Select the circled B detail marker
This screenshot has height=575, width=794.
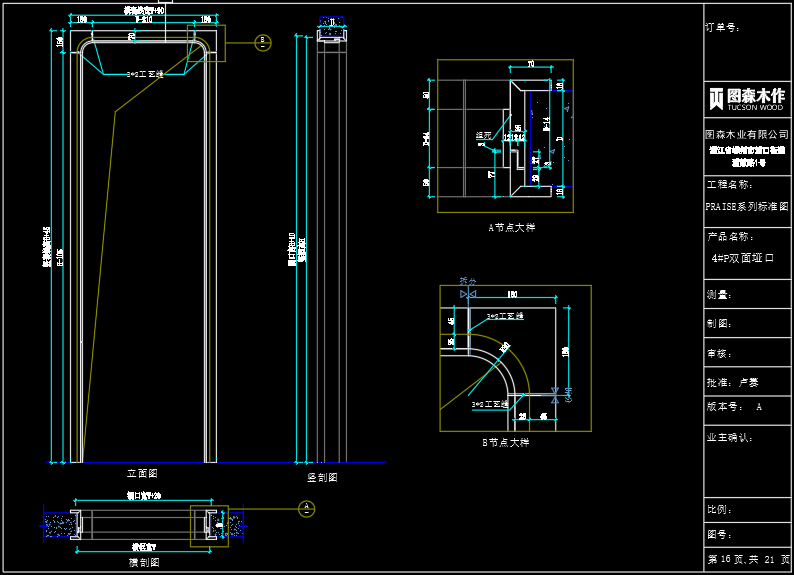263,42
